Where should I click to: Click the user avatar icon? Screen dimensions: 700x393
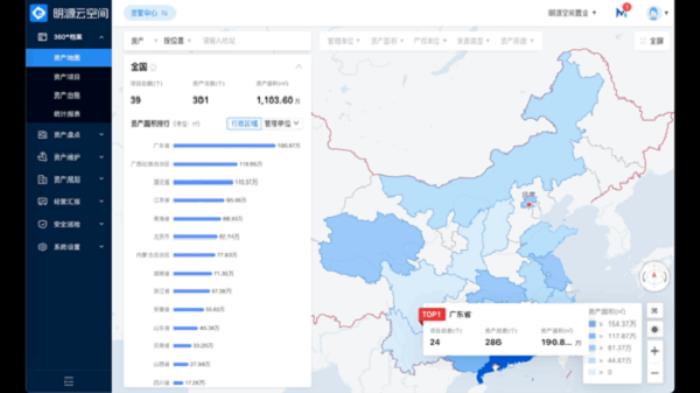653,13
